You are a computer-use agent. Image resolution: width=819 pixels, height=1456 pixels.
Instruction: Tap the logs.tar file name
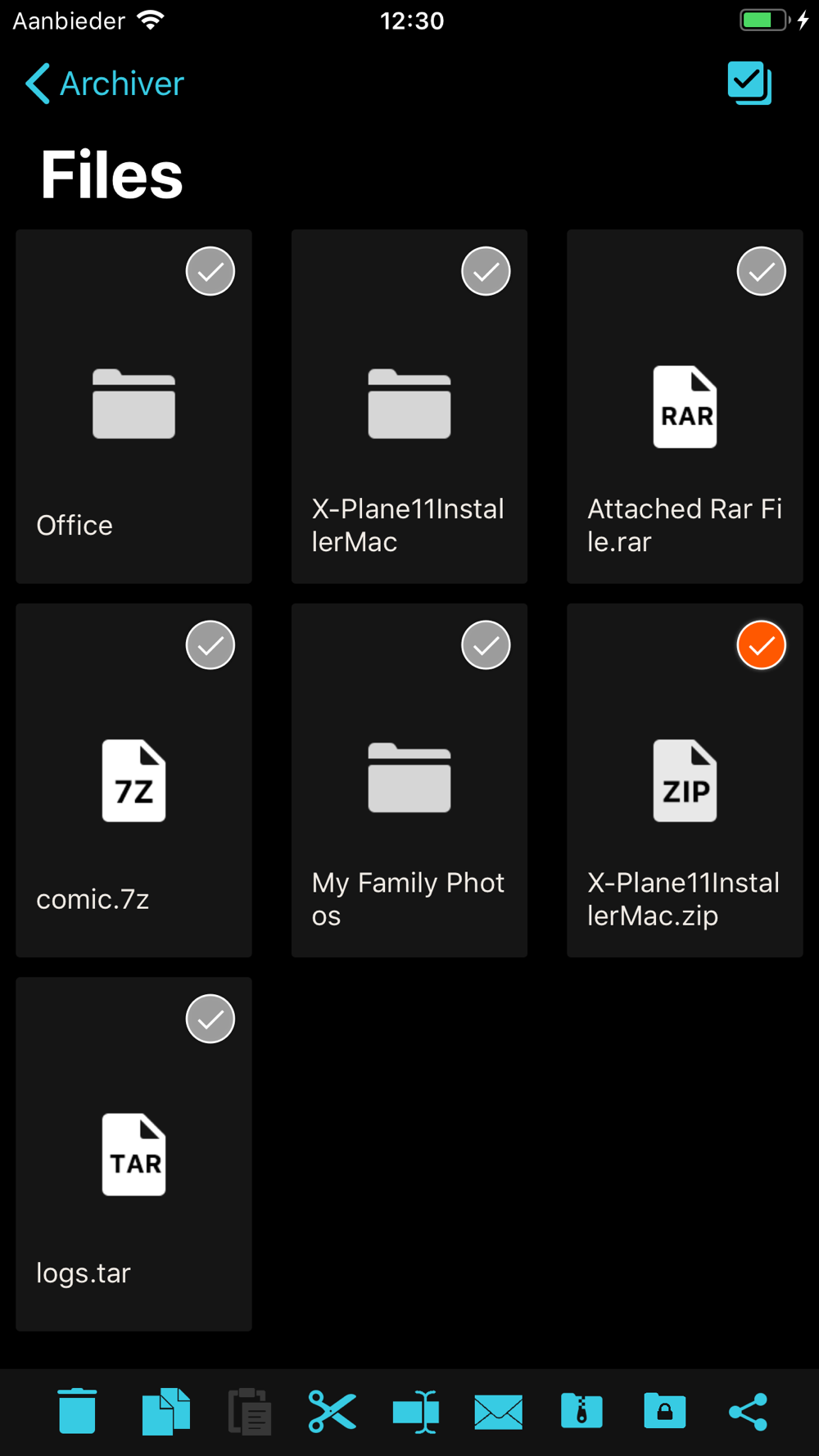point(84,1273)
